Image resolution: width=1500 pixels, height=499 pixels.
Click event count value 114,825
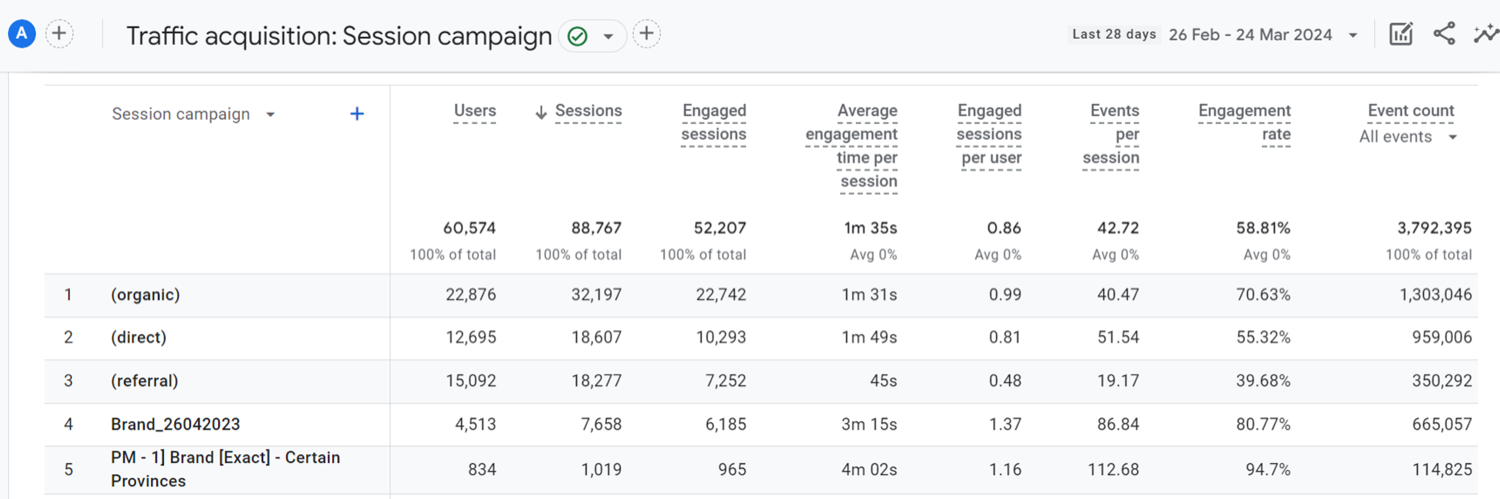coord(1442,469)
